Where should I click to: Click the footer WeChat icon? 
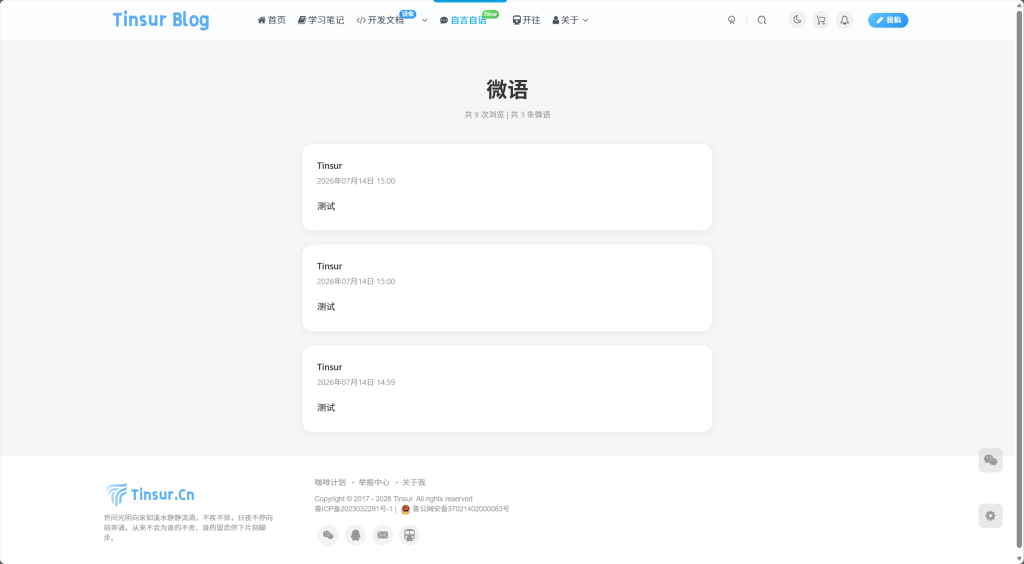pyautogui.click(x=328, y=535)
